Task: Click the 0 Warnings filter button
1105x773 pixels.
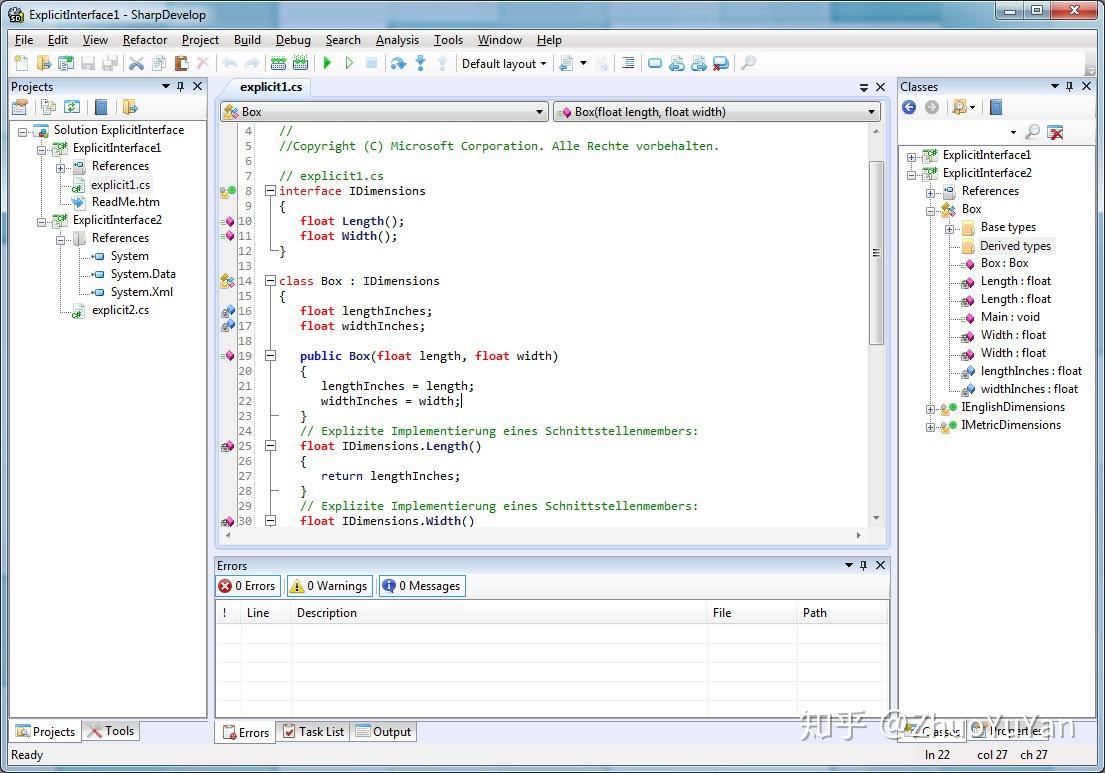Action: point(328,586)
